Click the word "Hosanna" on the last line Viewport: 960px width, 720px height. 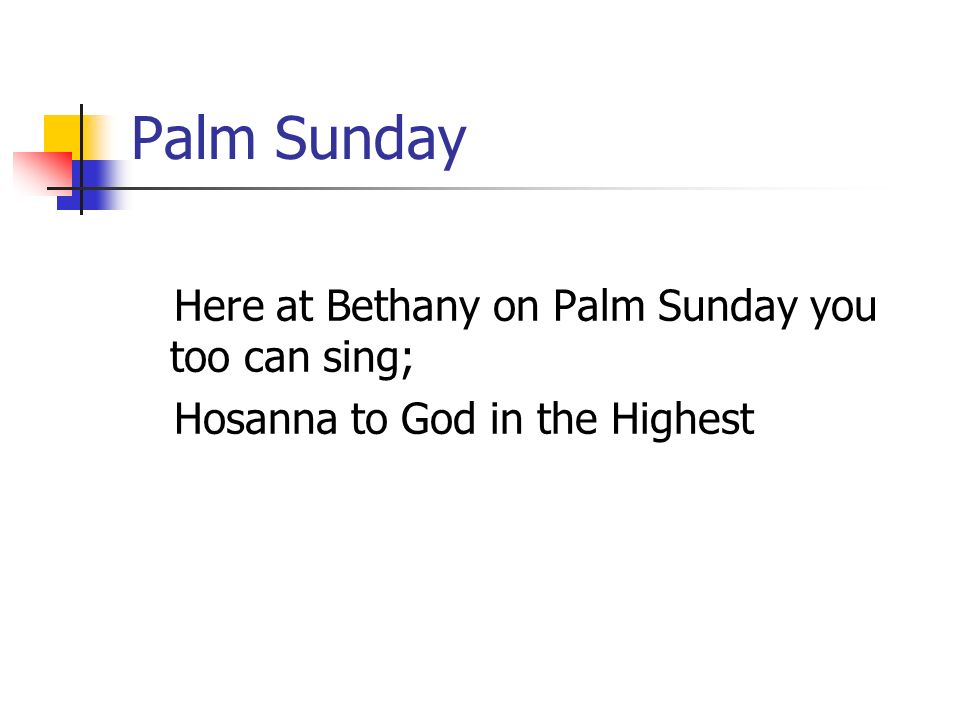click(x=256, y=420)
